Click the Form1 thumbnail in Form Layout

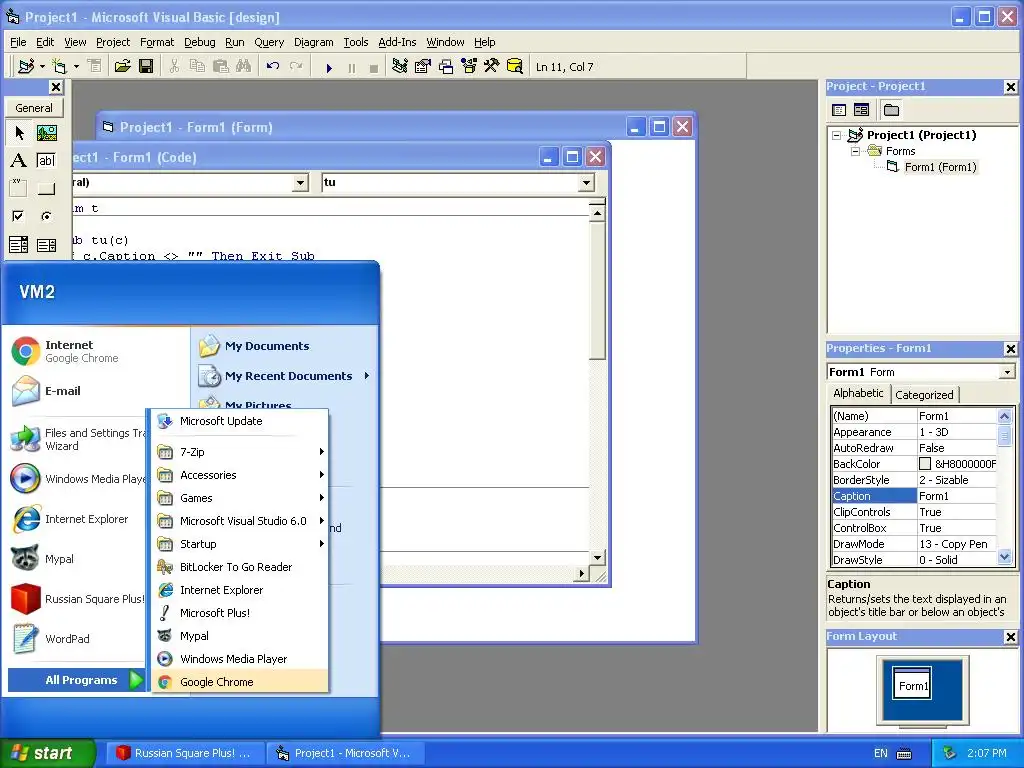click(x=912, y=683)
